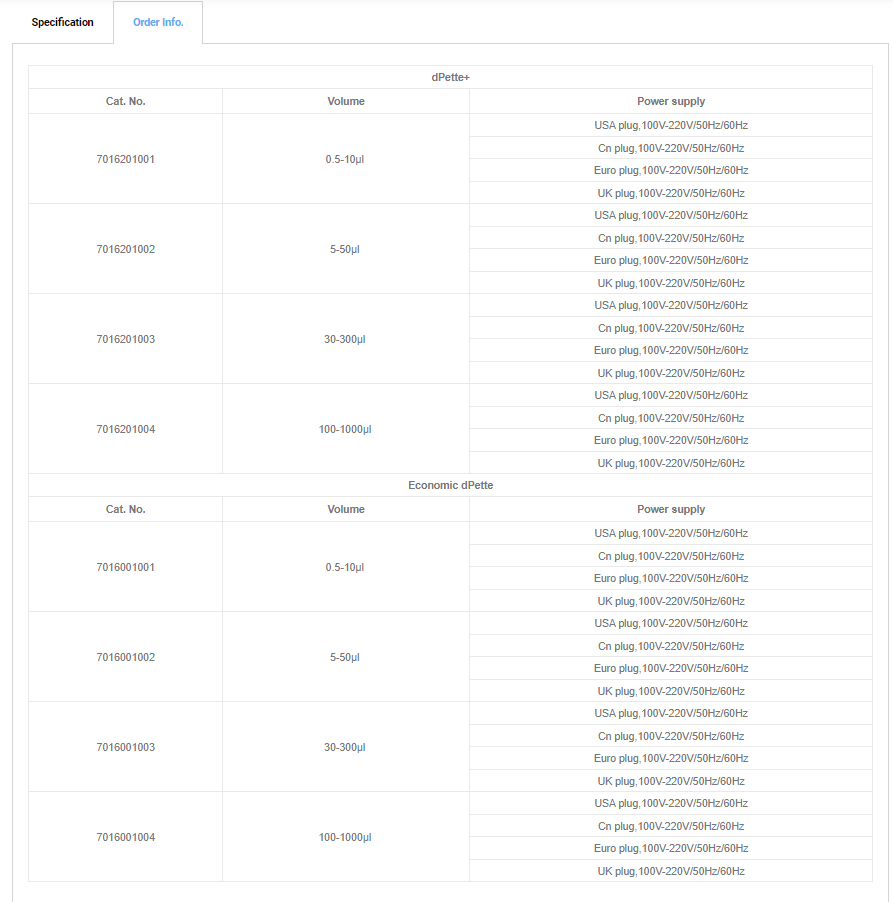Click catalog number 7016201001

click(x=126, y=159)
